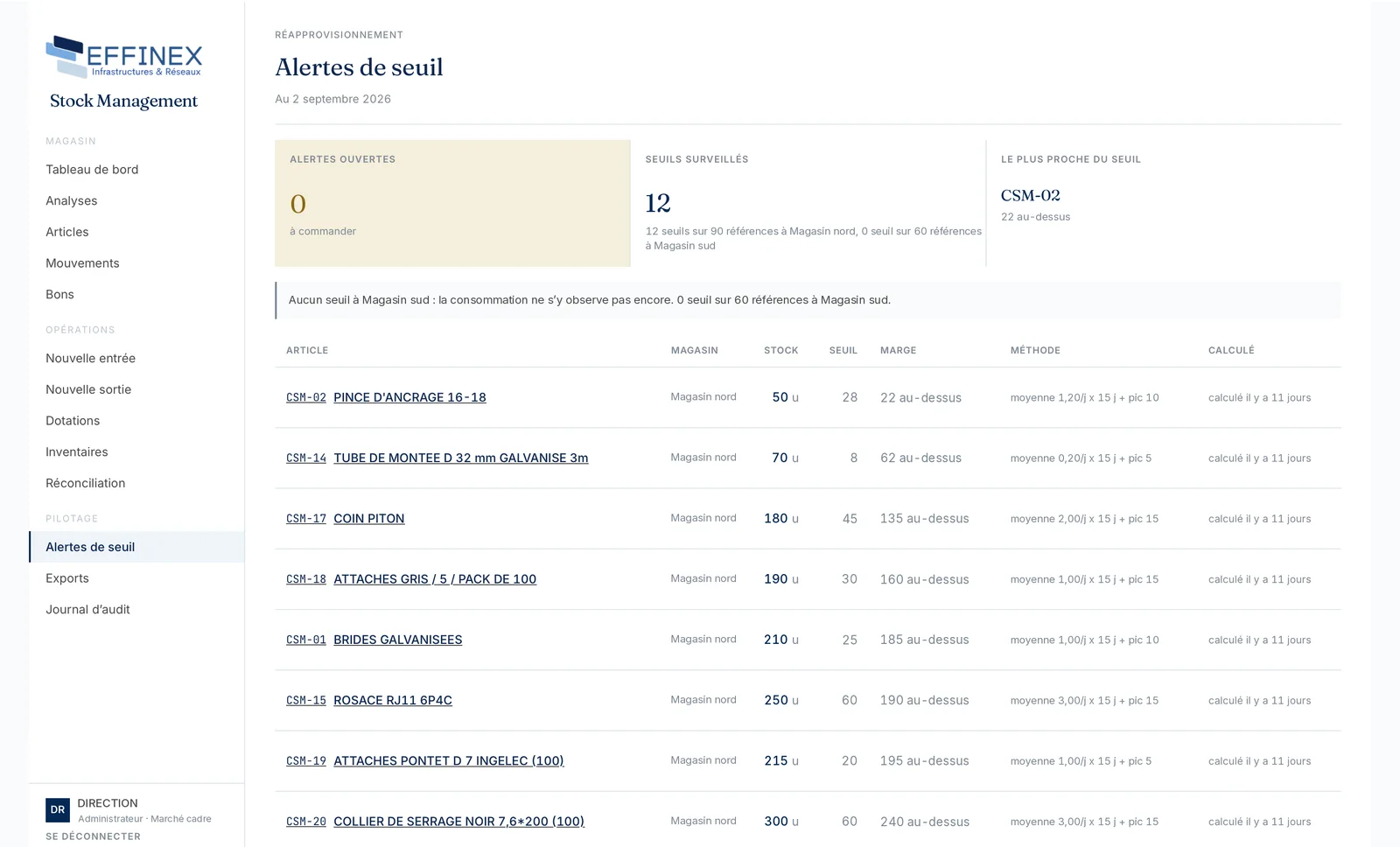The height and width of the screenshot is (847, 1400).
Task: Click the Alertes ouvertes summary card
Action: [452, 203]
